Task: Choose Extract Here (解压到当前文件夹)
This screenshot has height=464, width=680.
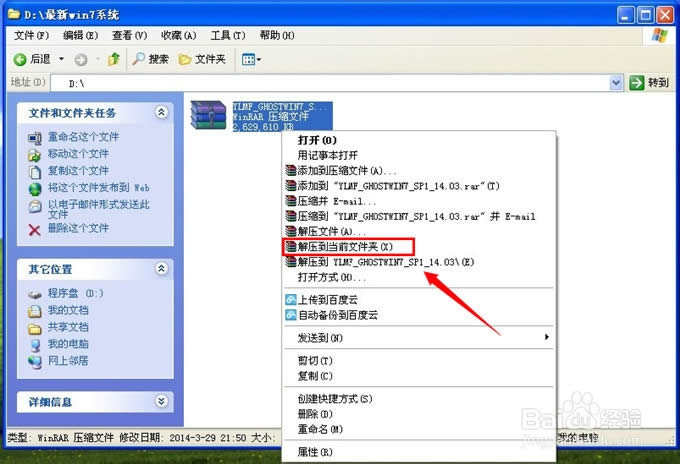Action: tap(349, 247)
